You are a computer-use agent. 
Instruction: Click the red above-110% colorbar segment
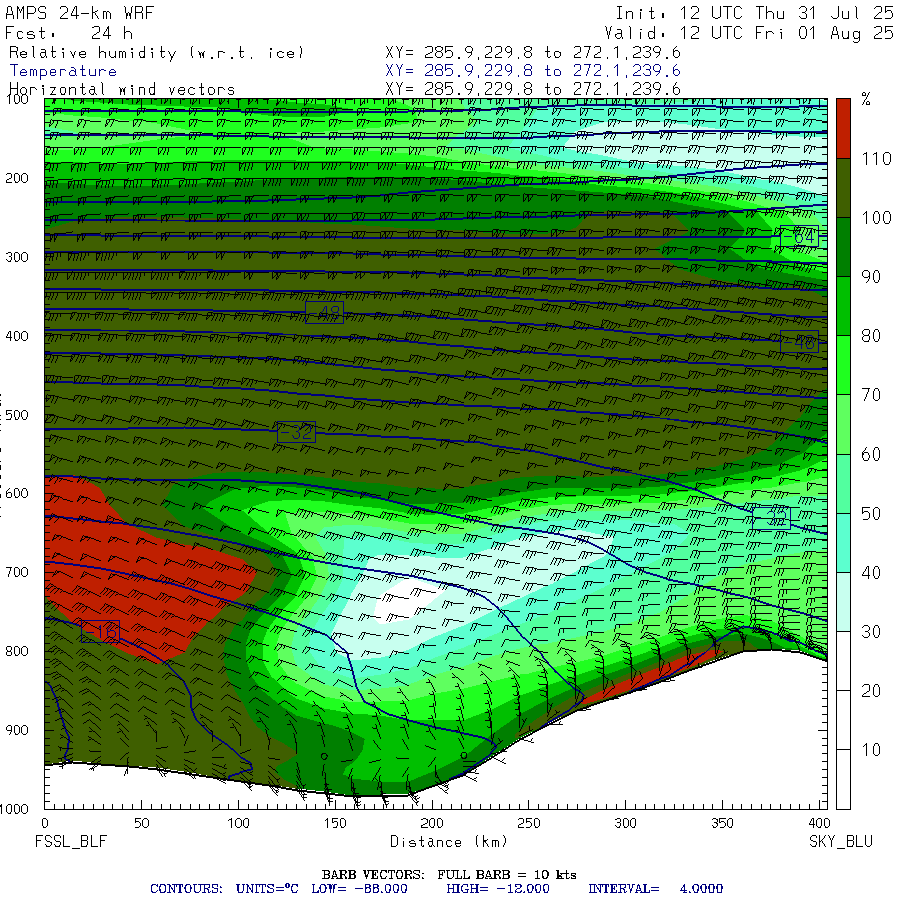click(843, 129)
